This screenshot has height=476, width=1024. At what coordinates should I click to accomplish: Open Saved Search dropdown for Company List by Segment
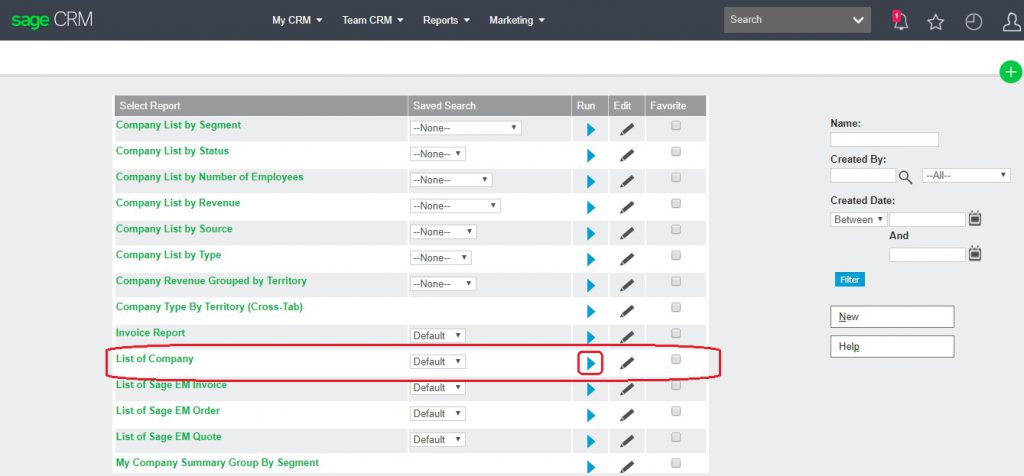(465, 128)
